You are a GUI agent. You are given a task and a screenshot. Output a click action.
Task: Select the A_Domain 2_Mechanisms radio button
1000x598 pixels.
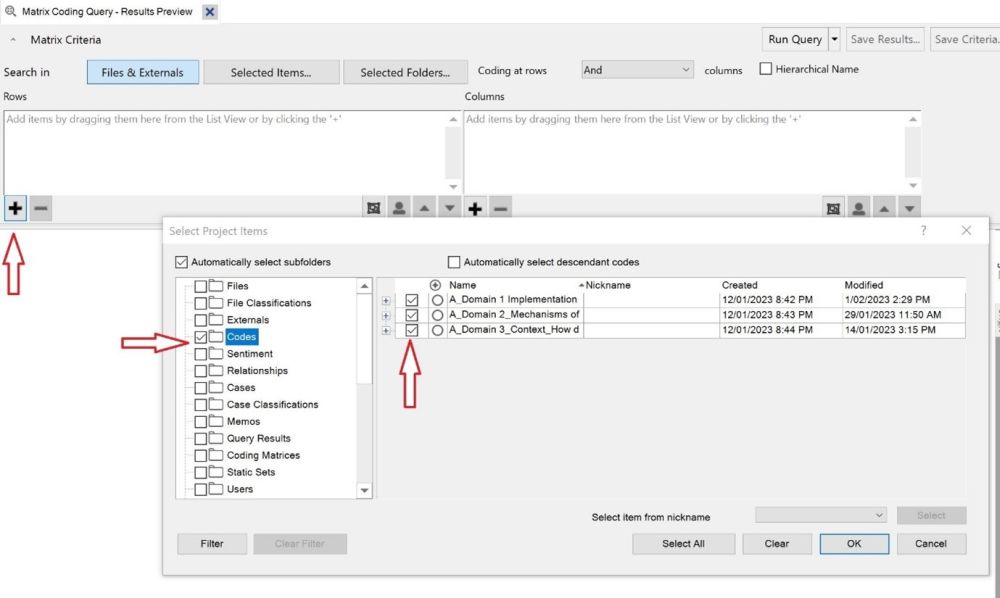click(x=437, y=315)
